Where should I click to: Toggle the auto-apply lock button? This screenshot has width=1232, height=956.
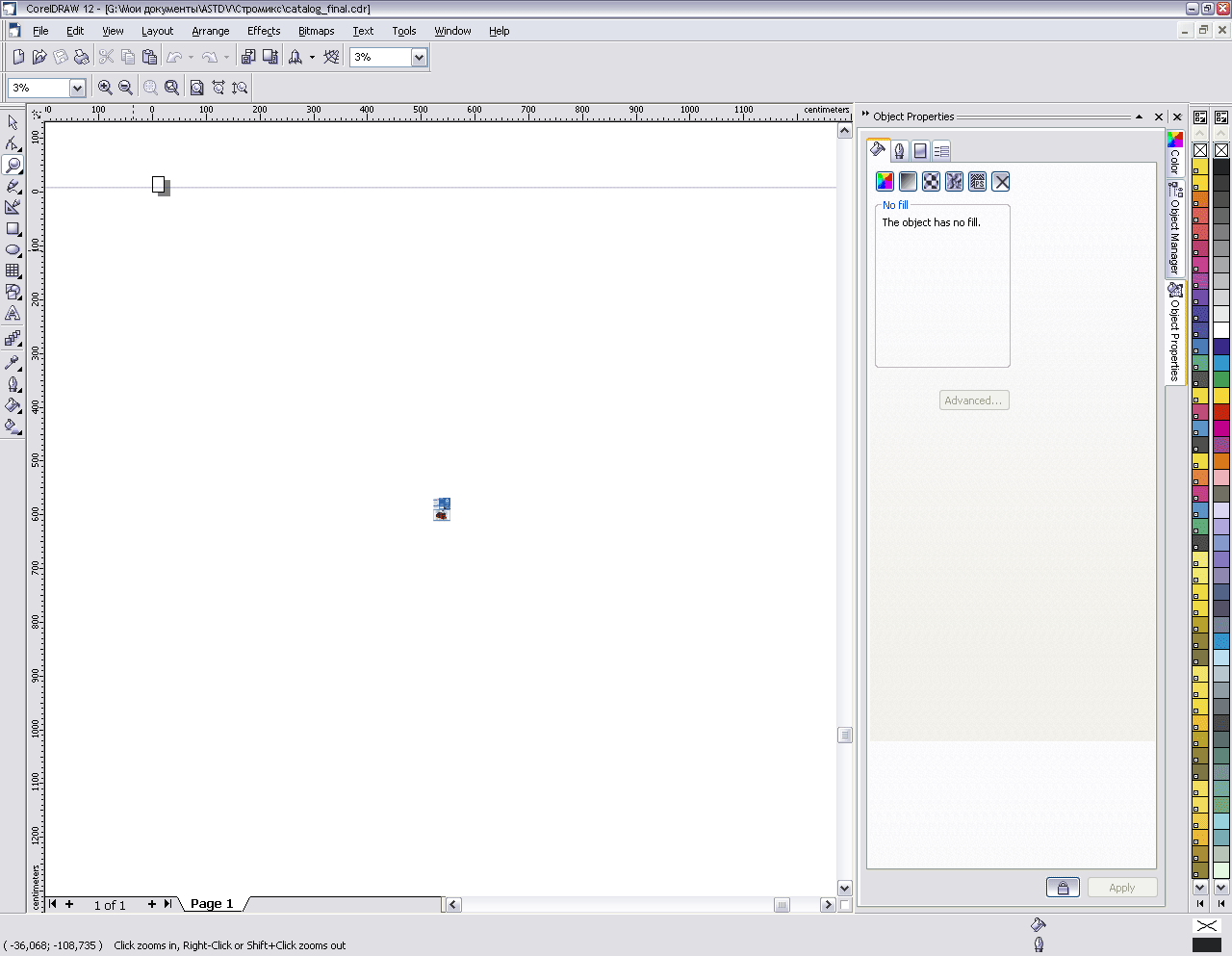pos(1063,888)
